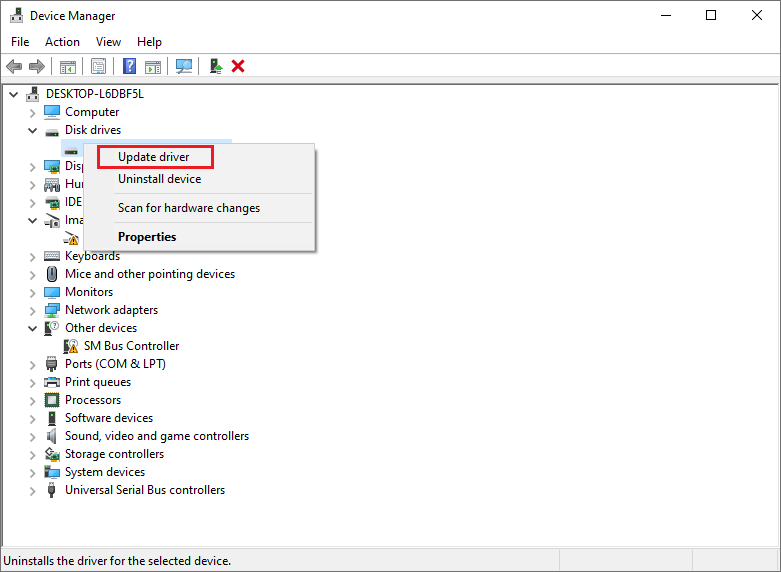Open the File menu
This screenshot has height=572, width=781.
point(20,42)
